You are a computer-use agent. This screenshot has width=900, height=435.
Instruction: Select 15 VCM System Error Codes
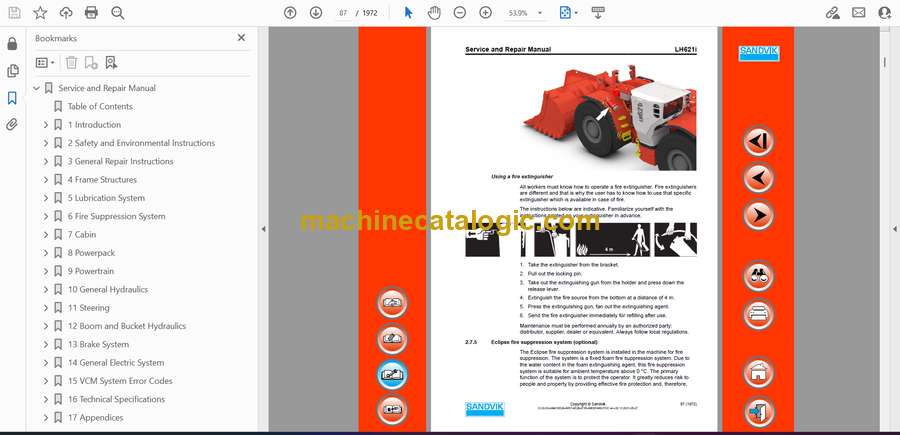(x=120, y=381)
